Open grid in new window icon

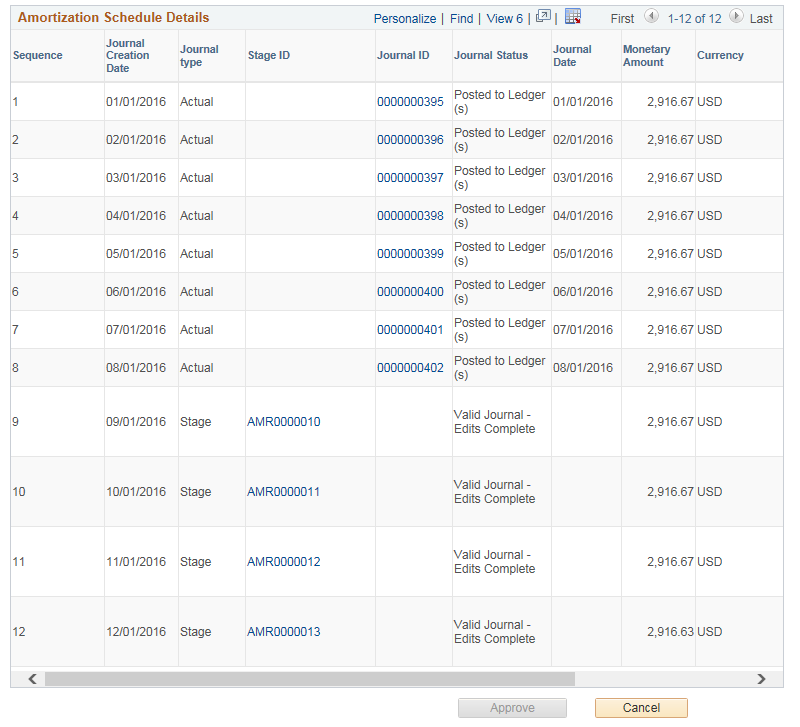coord(543,17)
